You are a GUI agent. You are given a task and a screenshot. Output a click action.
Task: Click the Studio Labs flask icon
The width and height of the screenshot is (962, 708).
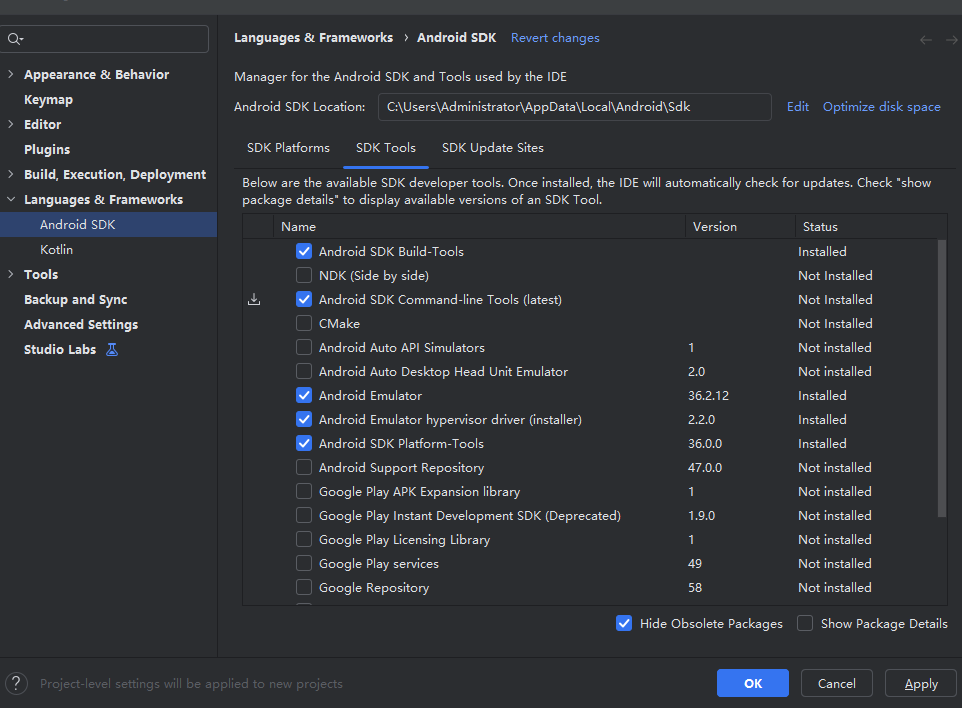click(113, 349)
